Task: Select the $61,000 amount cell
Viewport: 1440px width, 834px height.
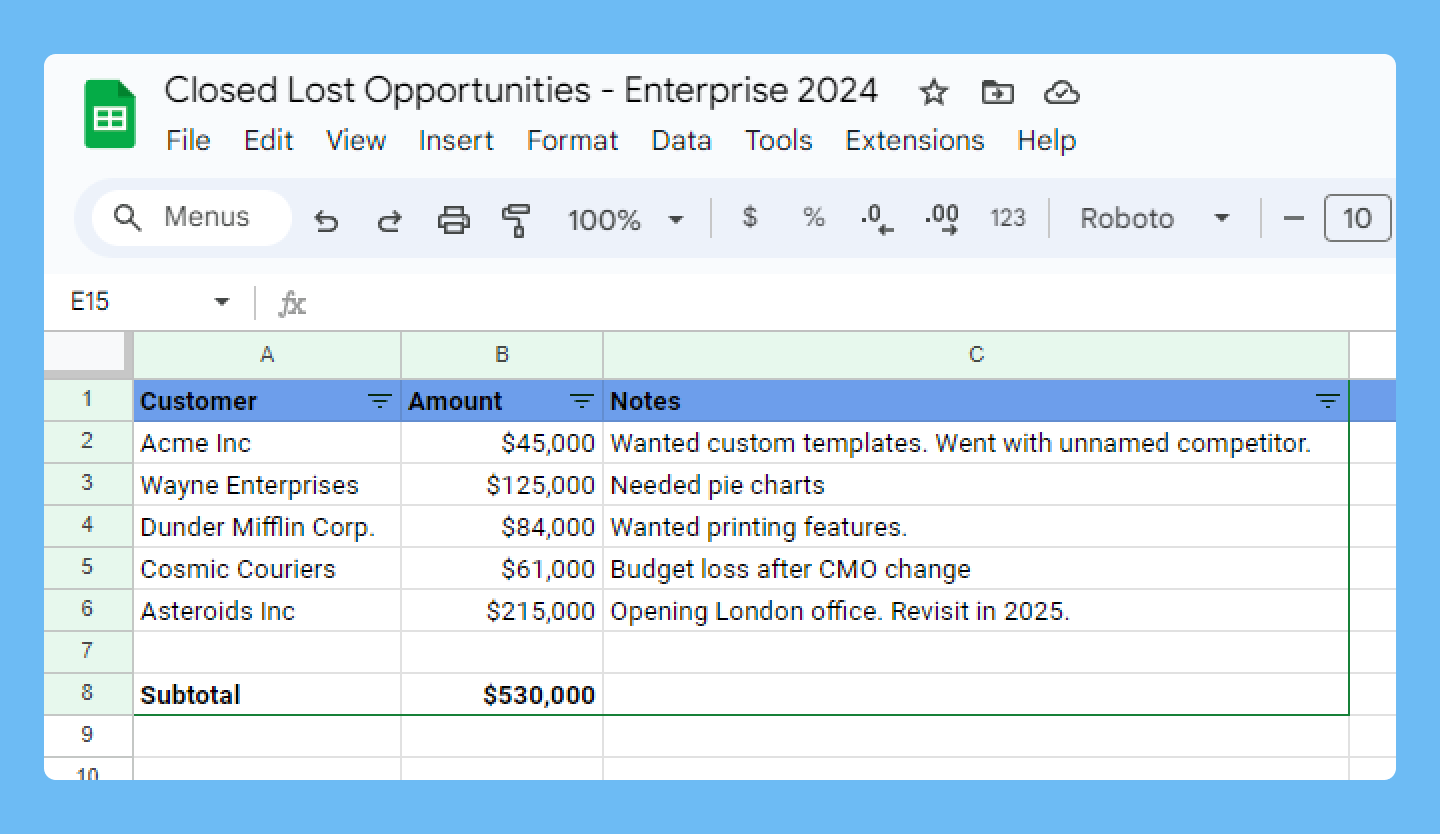Action: 502,569
